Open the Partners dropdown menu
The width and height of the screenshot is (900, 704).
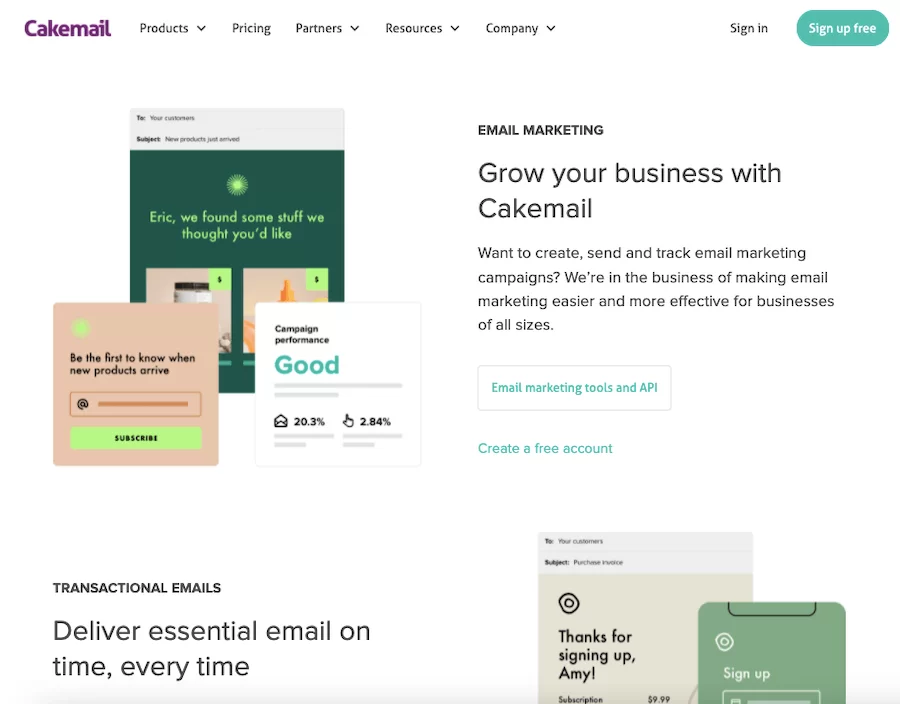(328, 28)
